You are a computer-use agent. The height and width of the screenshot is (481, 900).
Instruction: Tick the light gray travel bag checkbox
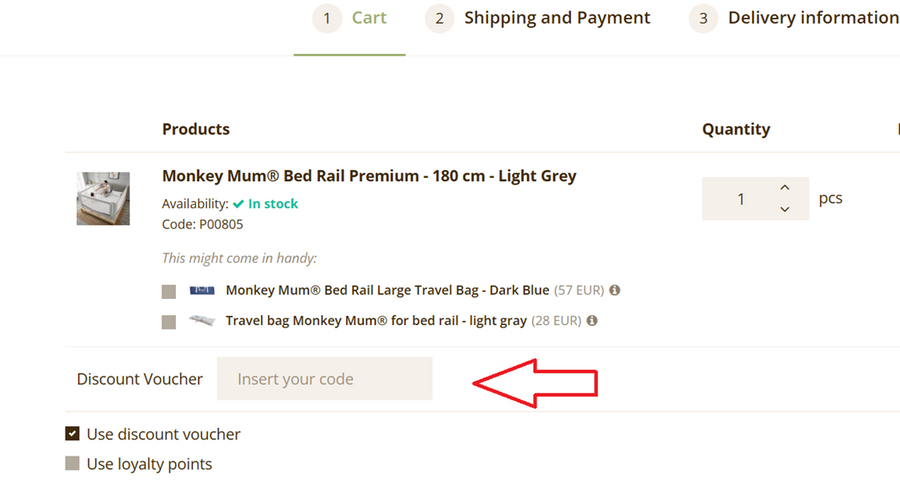pos(169,322)
